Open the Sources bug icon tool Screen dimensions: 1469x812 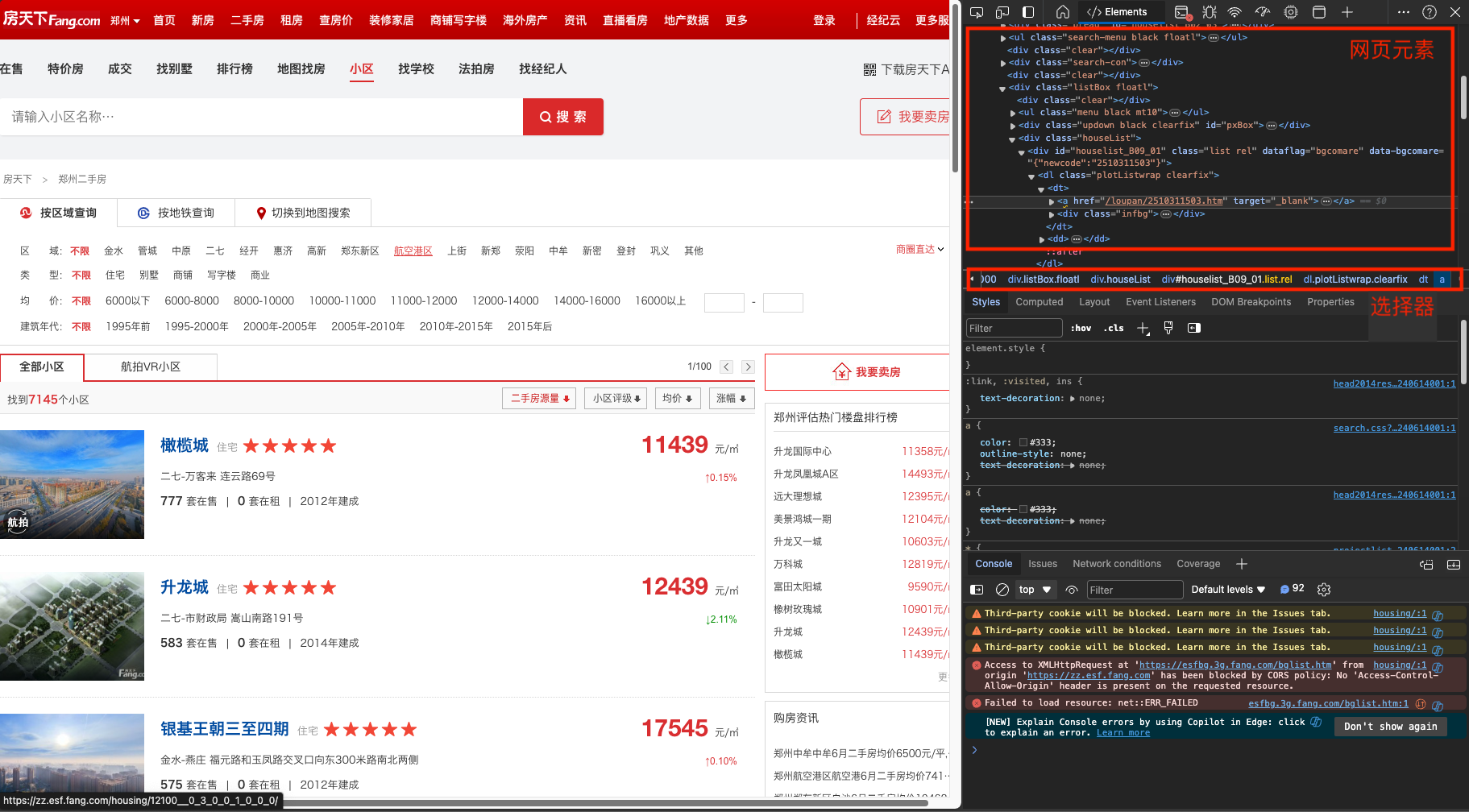pos(1209,12)
